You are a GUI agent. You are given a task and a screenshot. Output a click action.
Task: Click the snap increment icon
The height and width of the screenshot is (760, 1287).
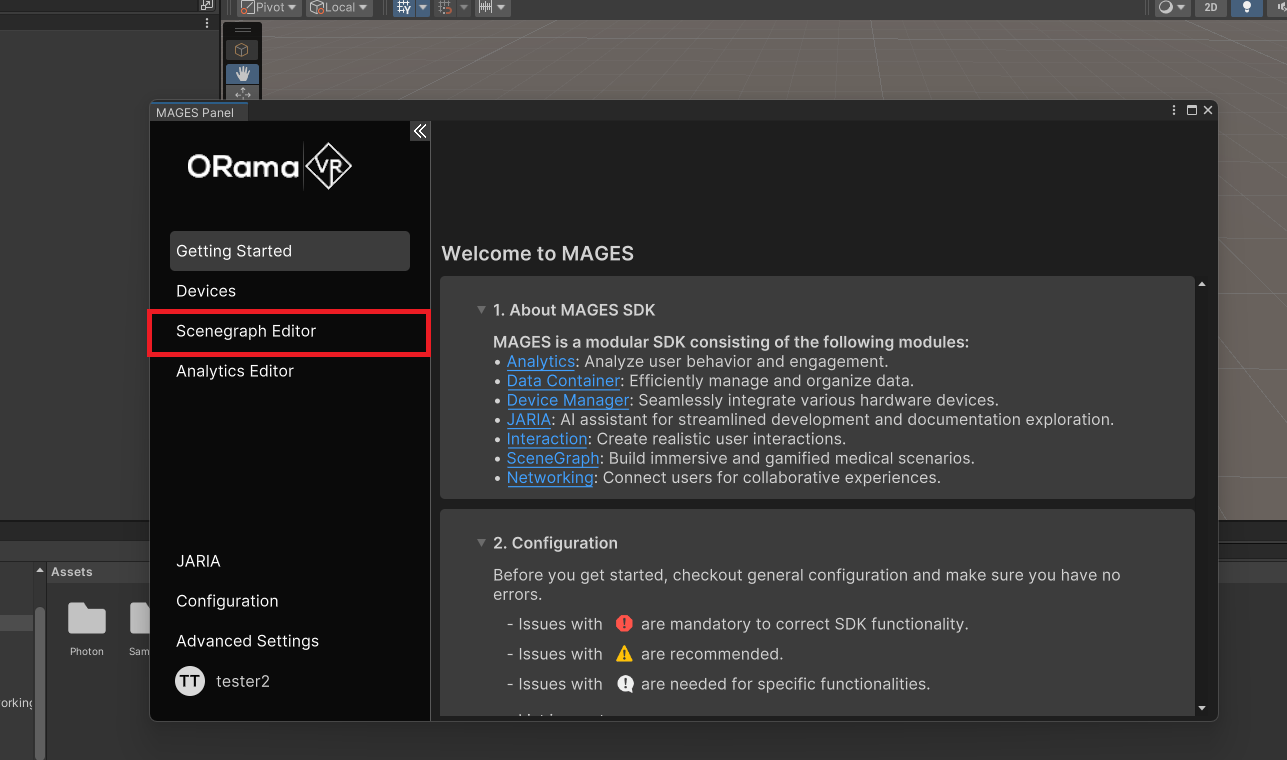pyautogui.click(x=446, y=7)
